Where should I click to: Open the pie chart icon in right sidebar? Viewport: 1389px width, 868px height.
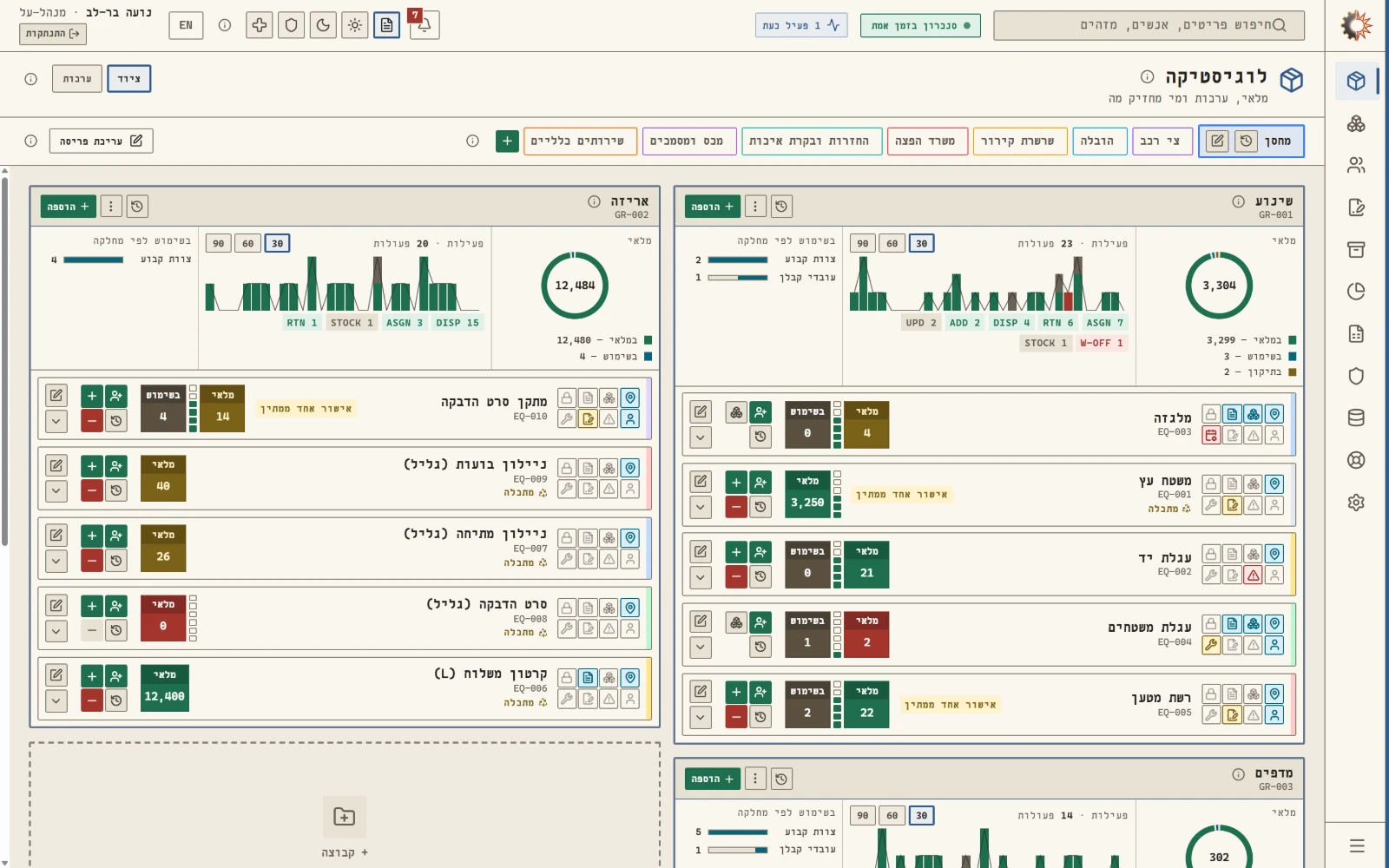(1356, 292)
